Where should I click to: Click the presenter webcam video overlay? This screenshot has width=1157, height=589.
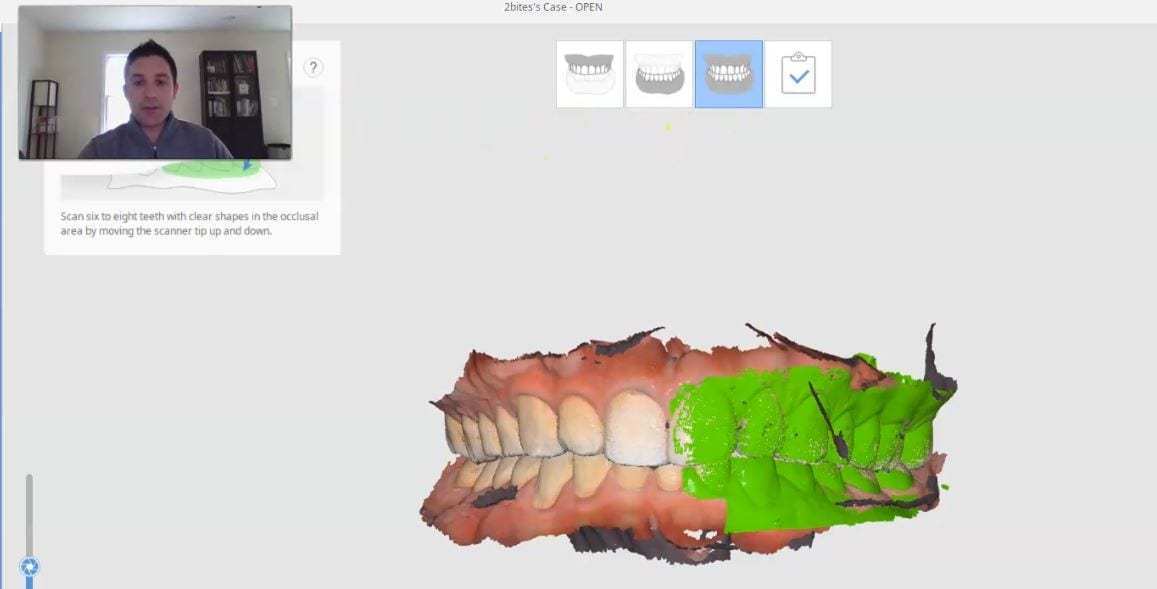click(155, 83)
